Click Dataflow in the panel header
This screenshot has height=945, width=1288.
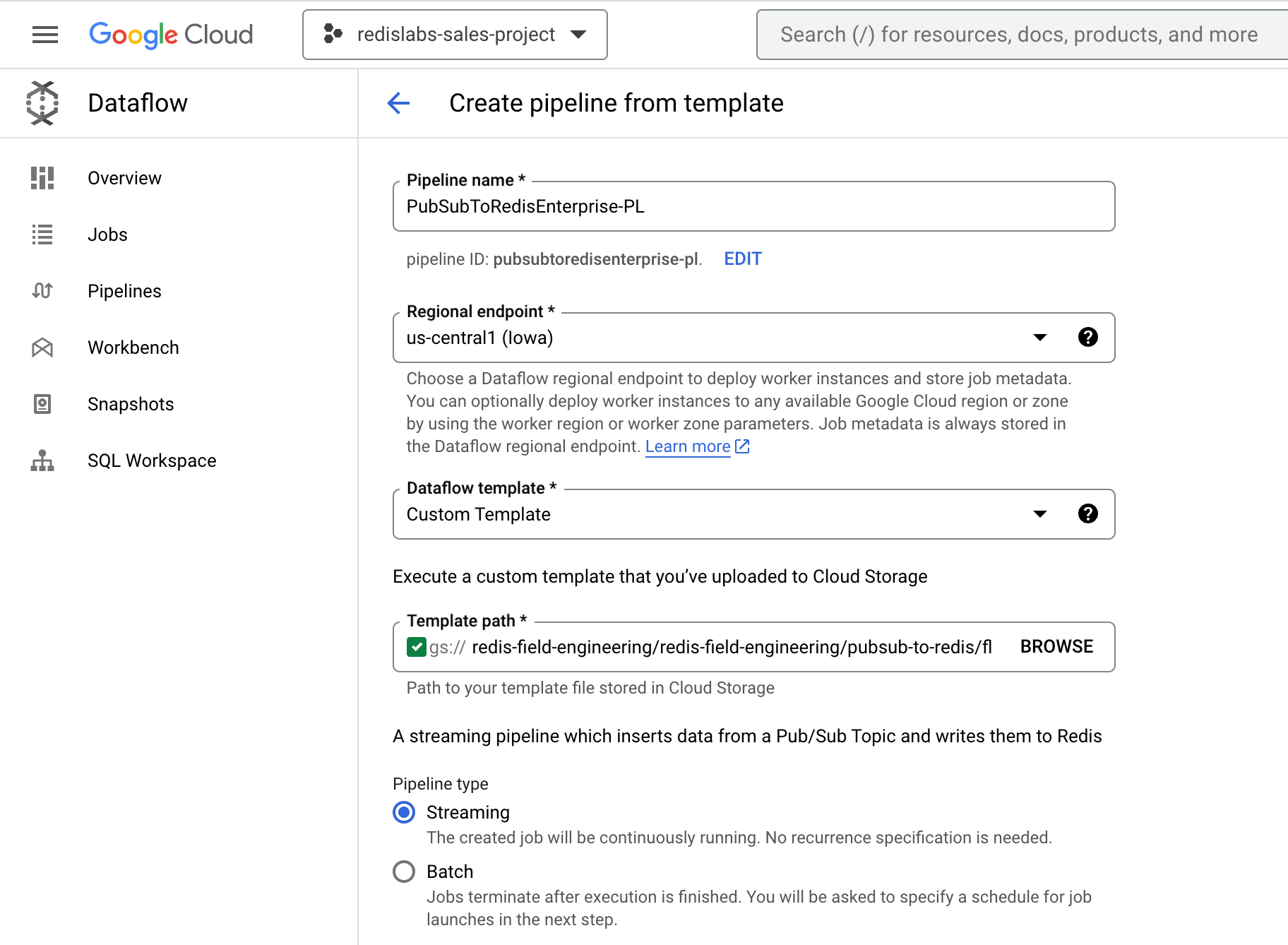click(137, 102)
